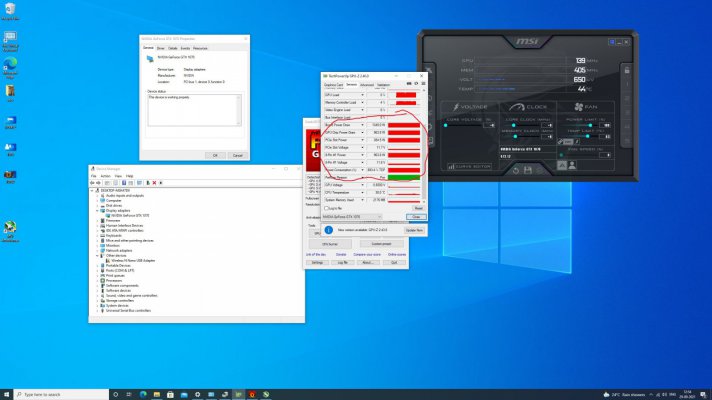The width and height of the screenshot is (712, 400).
Task: Collapse Display adapters in Device Manager
Action: (97, 211)
